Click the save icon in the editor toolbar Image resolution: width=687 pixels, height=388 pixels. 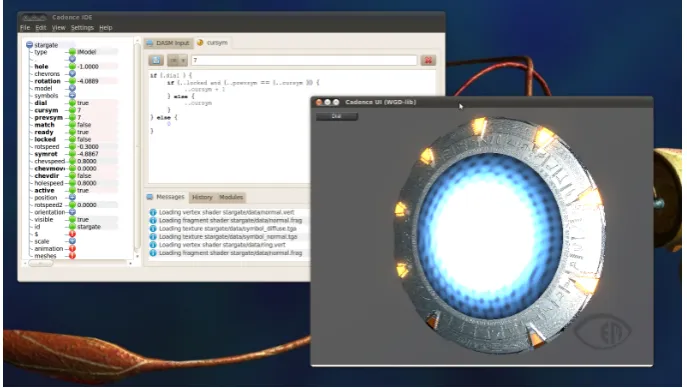pyautogui.click(x=156, y=60)
